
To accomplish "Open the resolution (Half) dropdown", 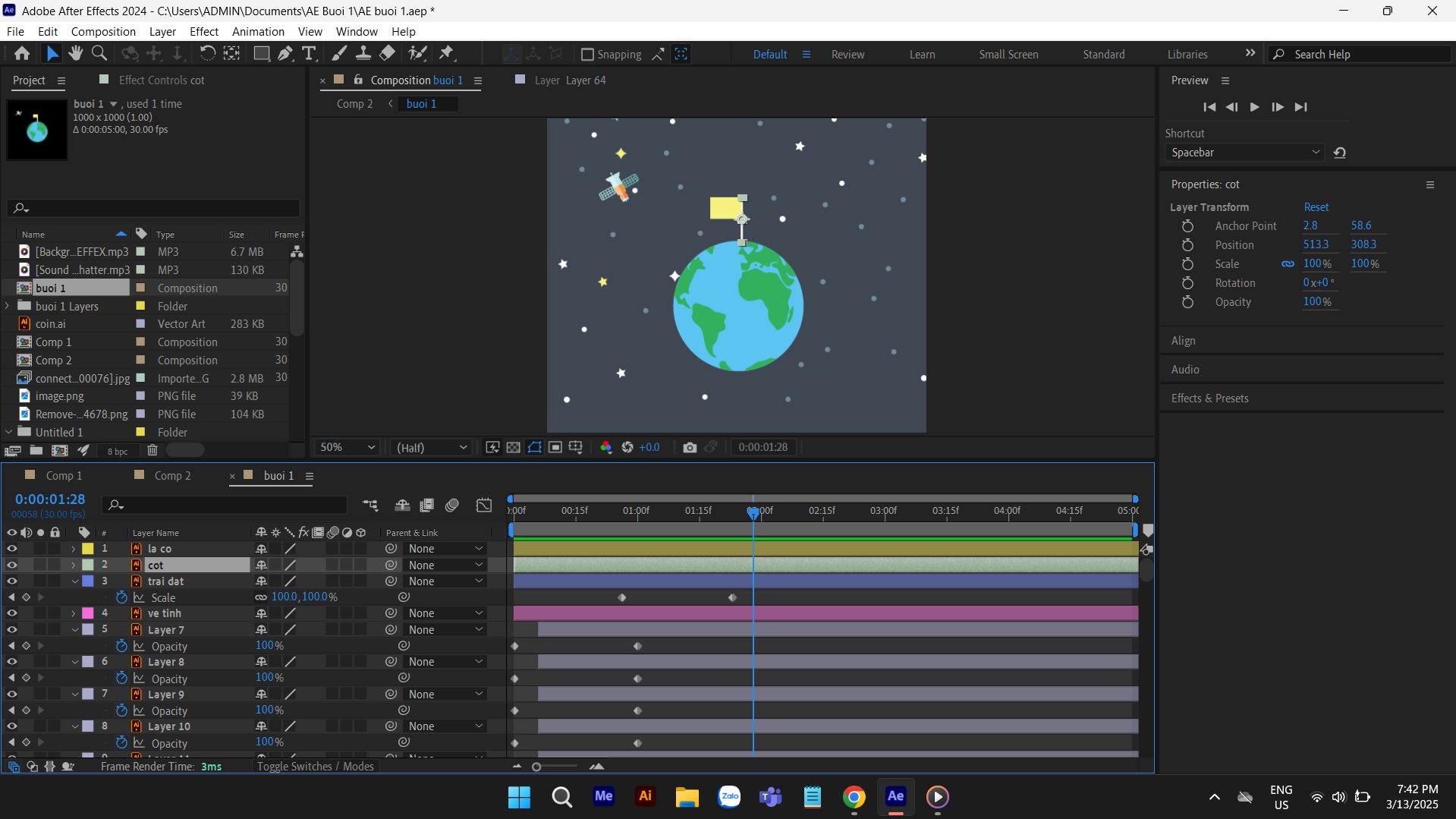I will point(431,447).
